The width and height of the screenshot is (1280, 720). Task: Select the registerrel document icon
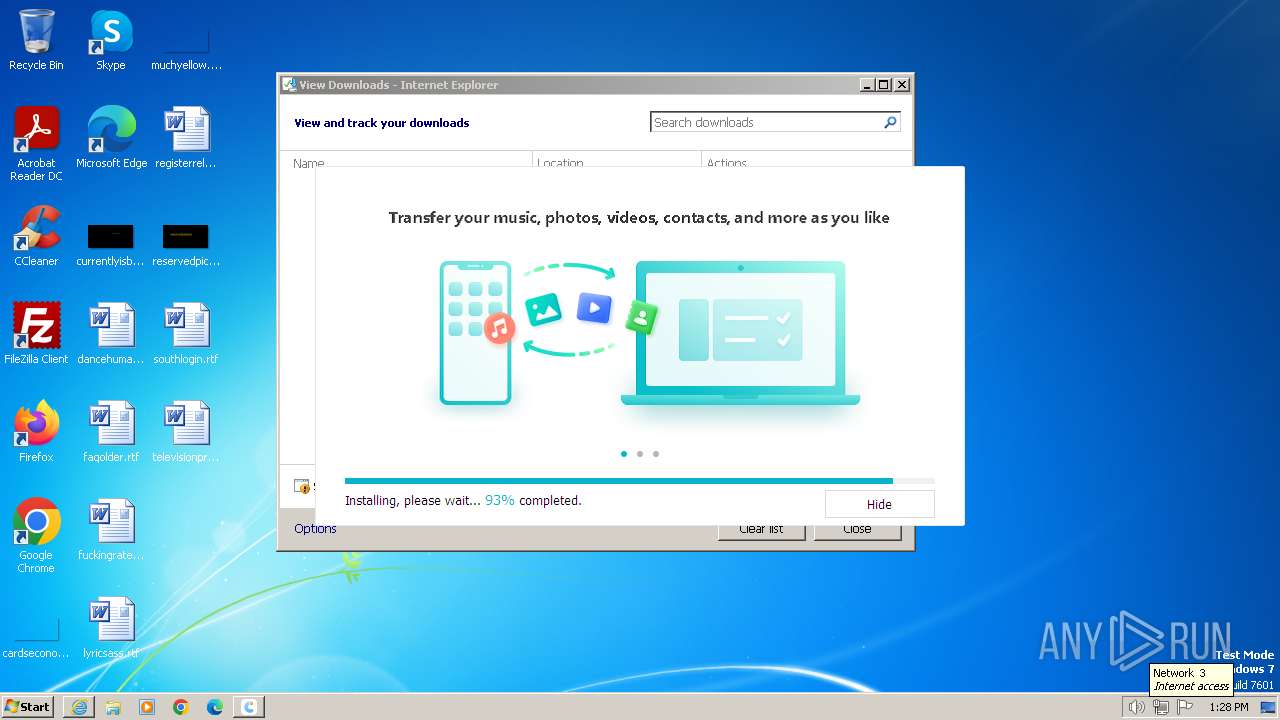[x=186, y=138]
